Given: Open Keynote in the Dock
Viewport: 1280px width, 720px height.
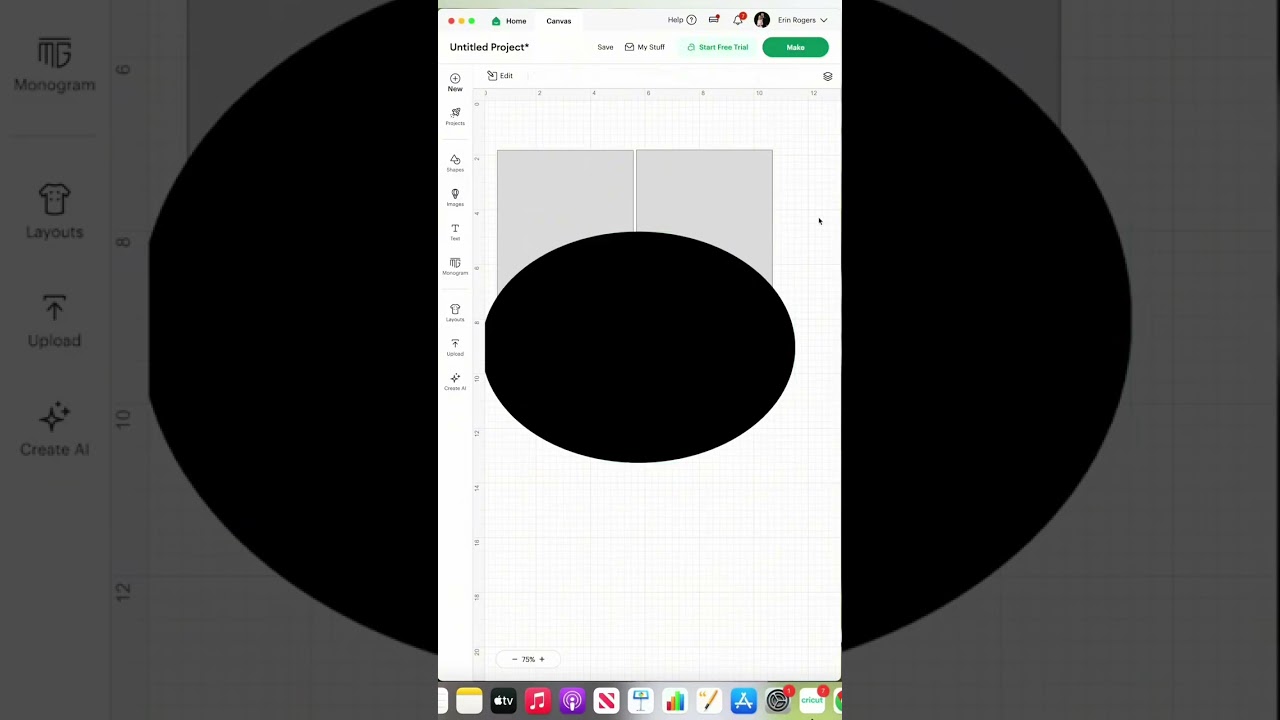Looking at the screenshot, I should (641, 701).
